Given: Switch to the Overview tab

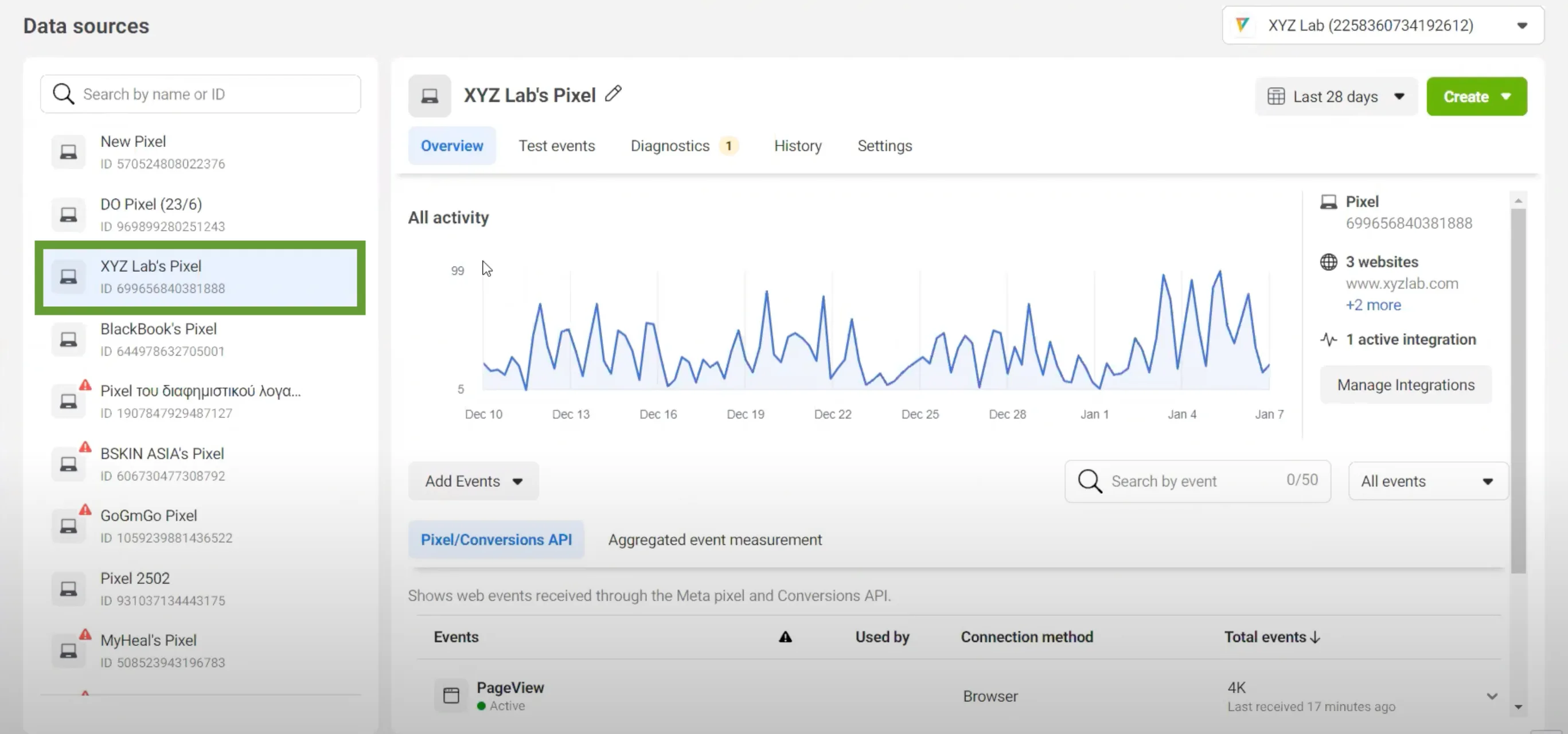Looking at the screenshot, I should click(452, 146).
